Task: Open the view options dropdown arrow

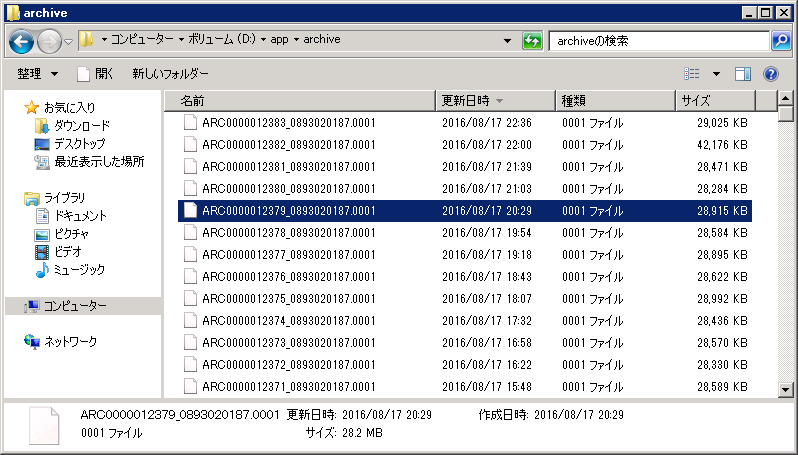Action: [716, 74]
